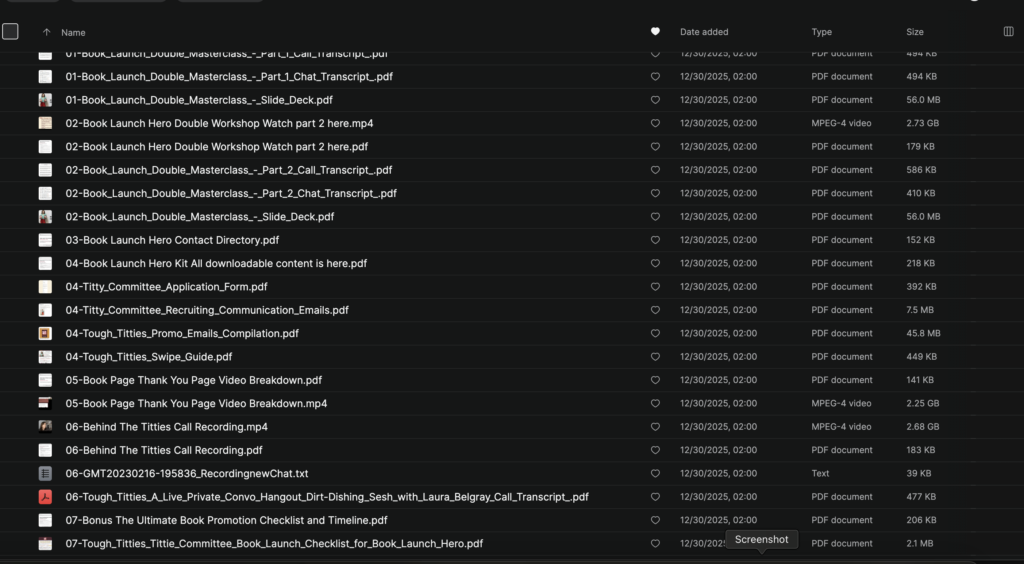
Task: Filter by favorites heart in header
Action: pos(655,31)
